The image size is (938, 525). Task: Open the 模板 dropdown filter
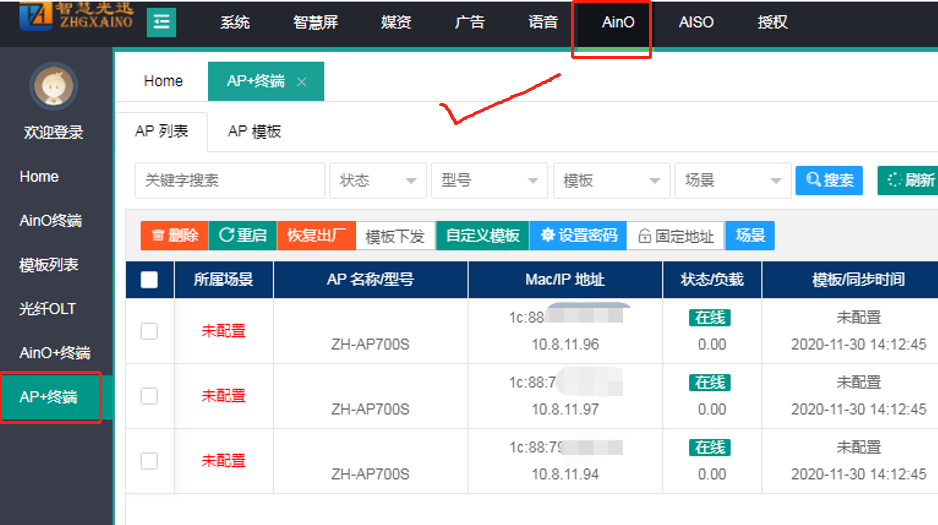pyautogui.click(x=611, y=181)
